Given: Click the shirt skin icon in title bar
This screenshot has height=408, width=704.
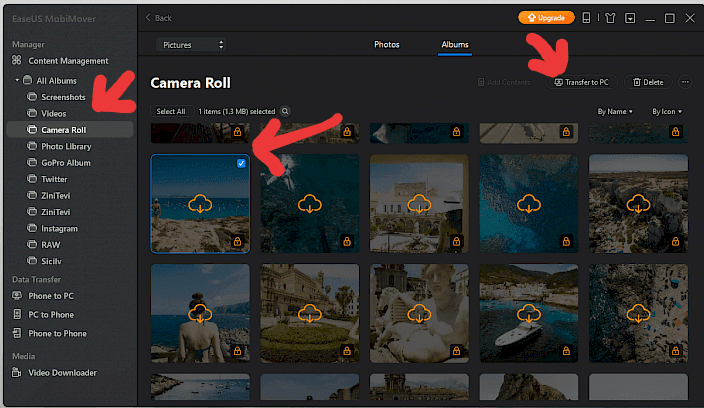Looking at the screenshot, I should coord(610,18).
